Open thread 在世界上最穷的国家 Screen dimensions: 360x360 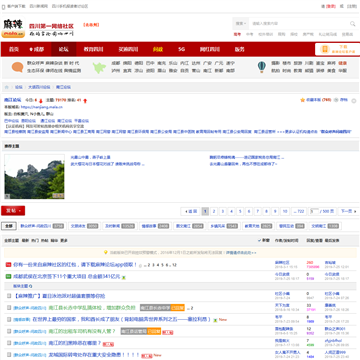click(x=122, y=319)
